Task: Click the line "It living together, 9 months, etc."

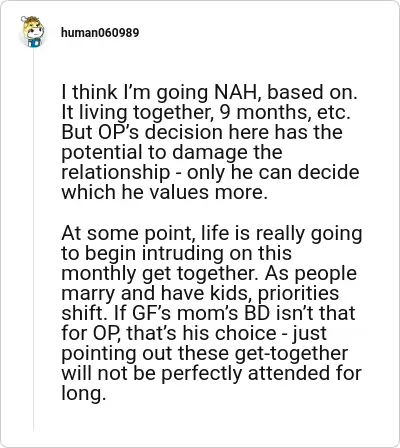Action: (206, 112)
